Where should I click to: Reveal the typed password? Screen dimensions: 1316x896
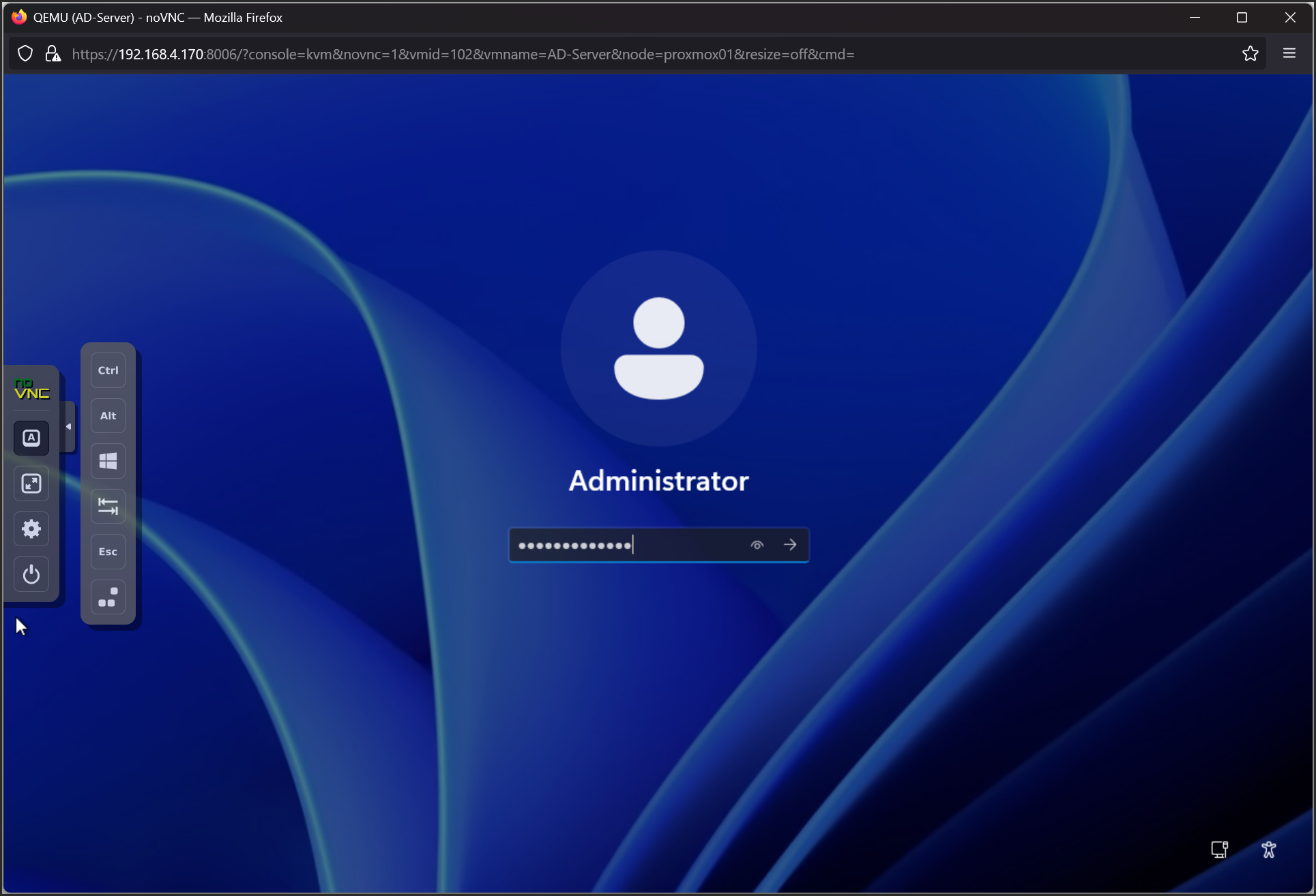coord(757,545)
